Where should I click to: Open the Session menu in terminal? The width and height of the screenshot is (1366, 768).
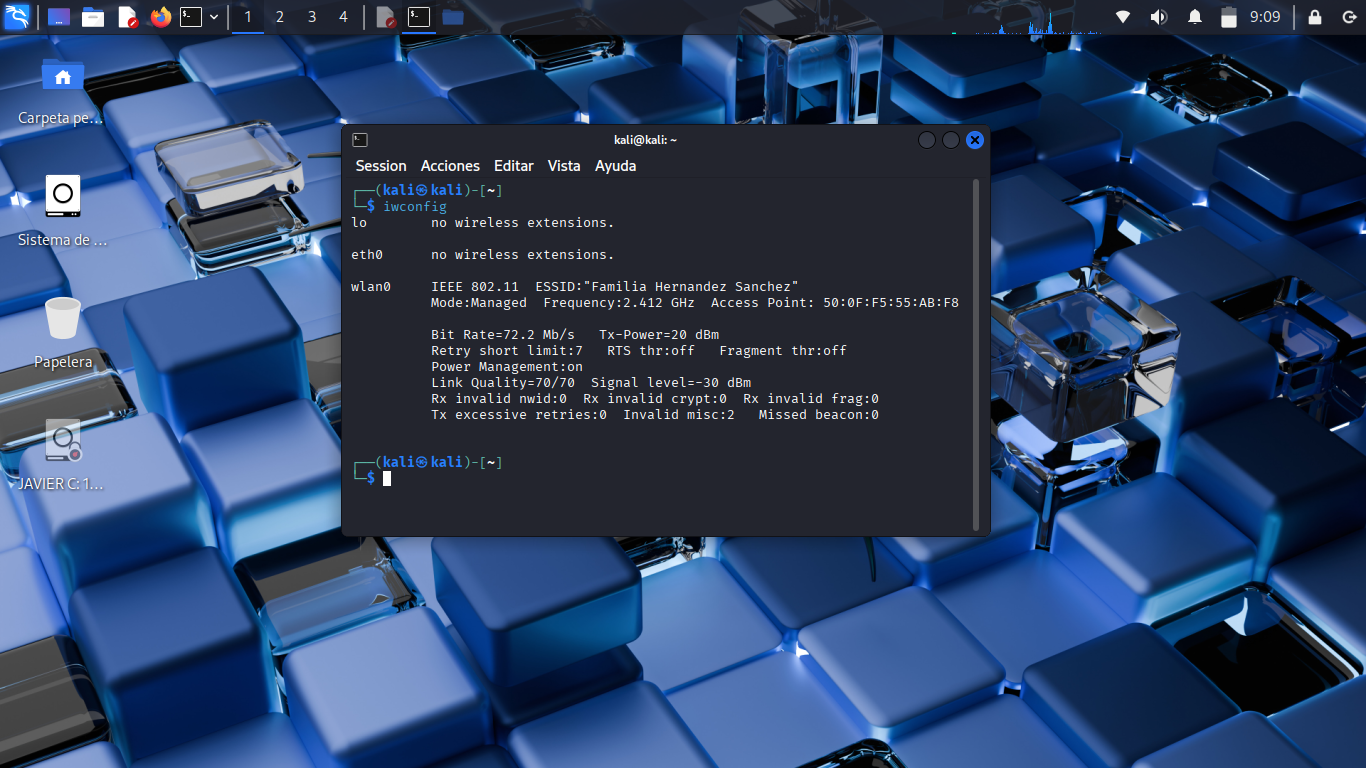click(381, 166)
